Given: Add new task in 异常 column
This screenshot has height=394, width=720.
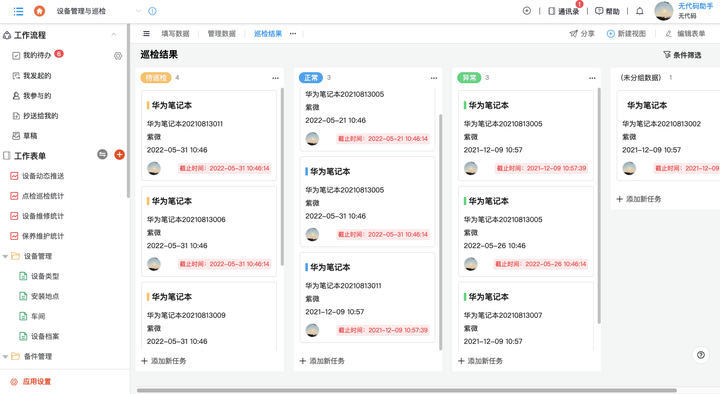Looking at the screenshot, I should tap(480, 361).
